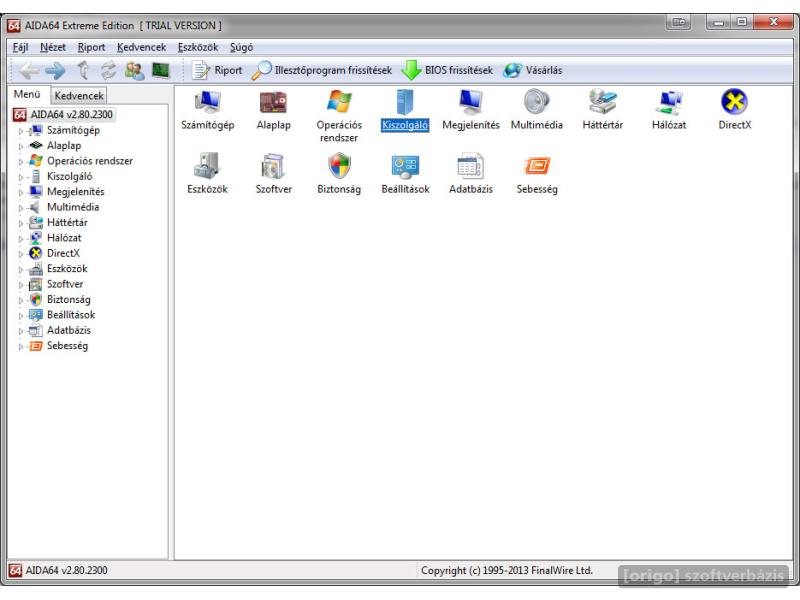Open the Eszközök menu in the menu bar
This screenshot has width=800, height=600.
point(198,47)
